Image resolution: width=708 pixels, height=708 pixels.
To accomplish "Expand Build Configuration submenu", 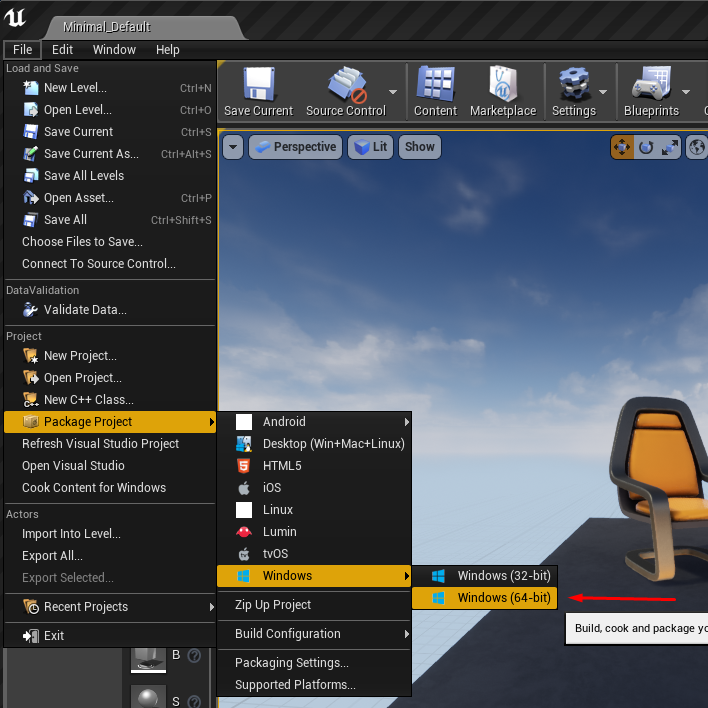I will 314,633.
